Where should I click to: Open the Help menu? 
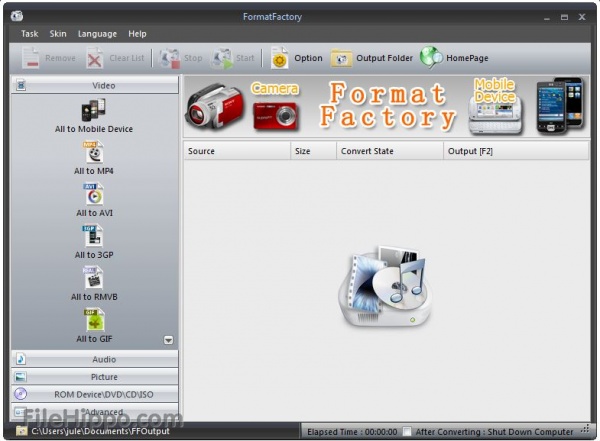(137, 34)
